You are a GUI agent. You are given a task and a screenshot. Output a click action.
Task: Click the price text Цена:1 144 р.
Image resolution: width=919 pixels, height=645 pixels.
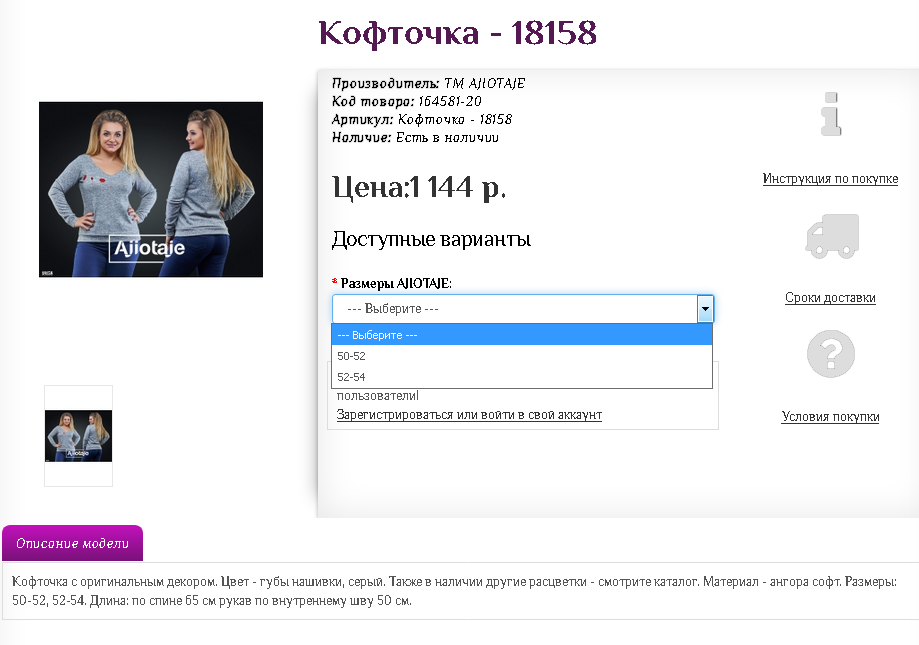tap(419, 187)
